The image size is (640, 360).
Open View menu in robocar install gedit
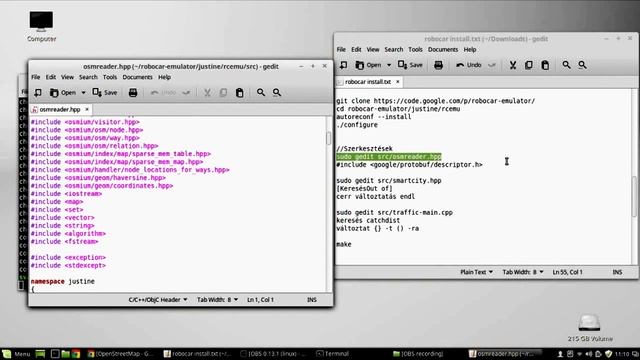(373, 49)
